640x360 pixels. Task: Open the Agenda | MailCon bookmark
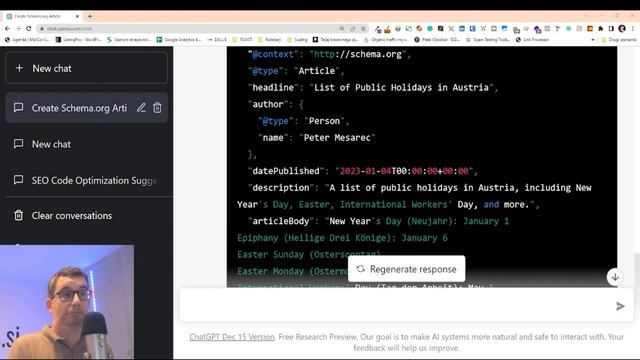point(27,40)
